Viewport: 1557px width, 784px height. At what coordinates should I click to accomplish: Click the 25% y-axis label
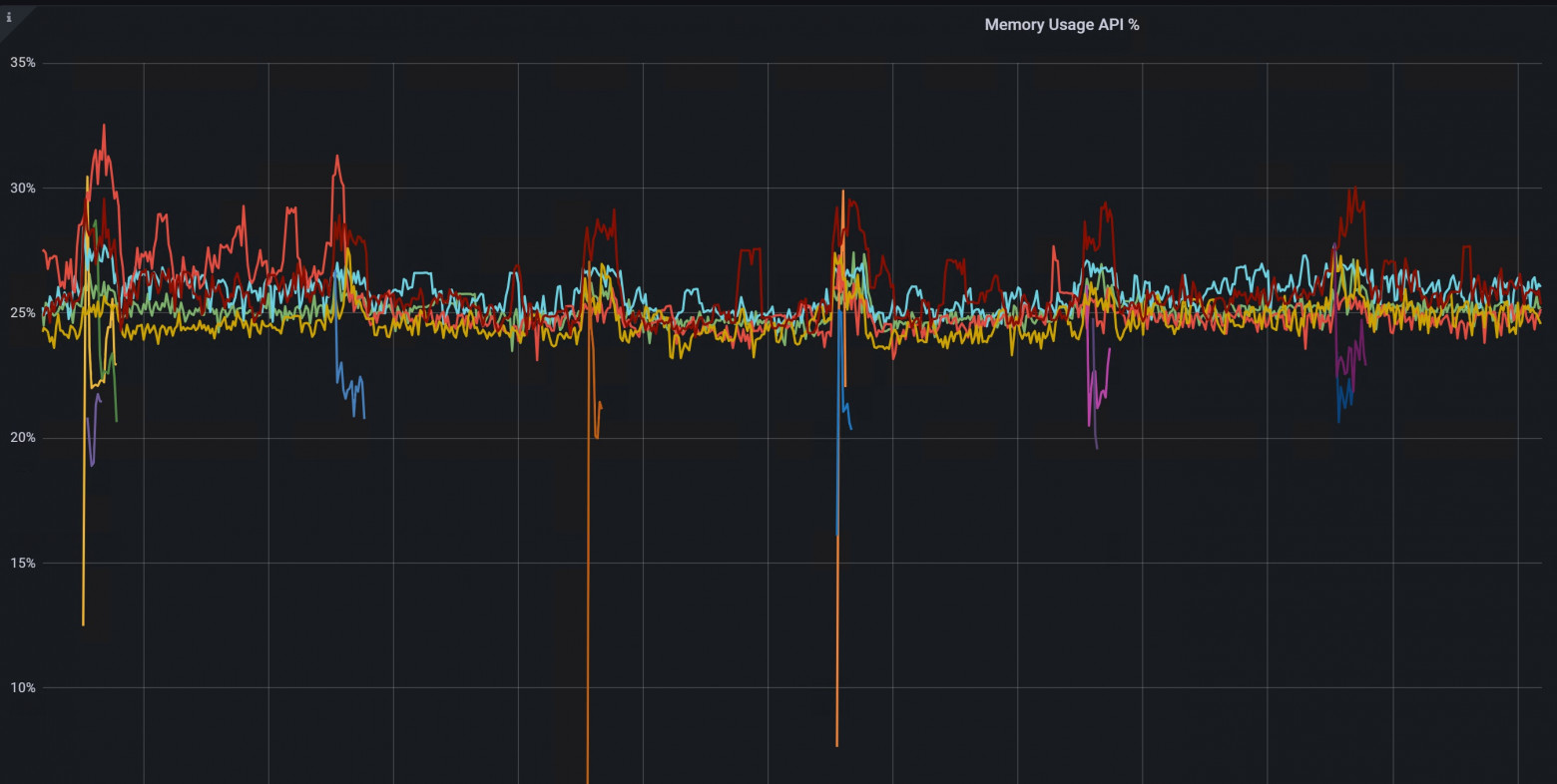click(23, 313)
